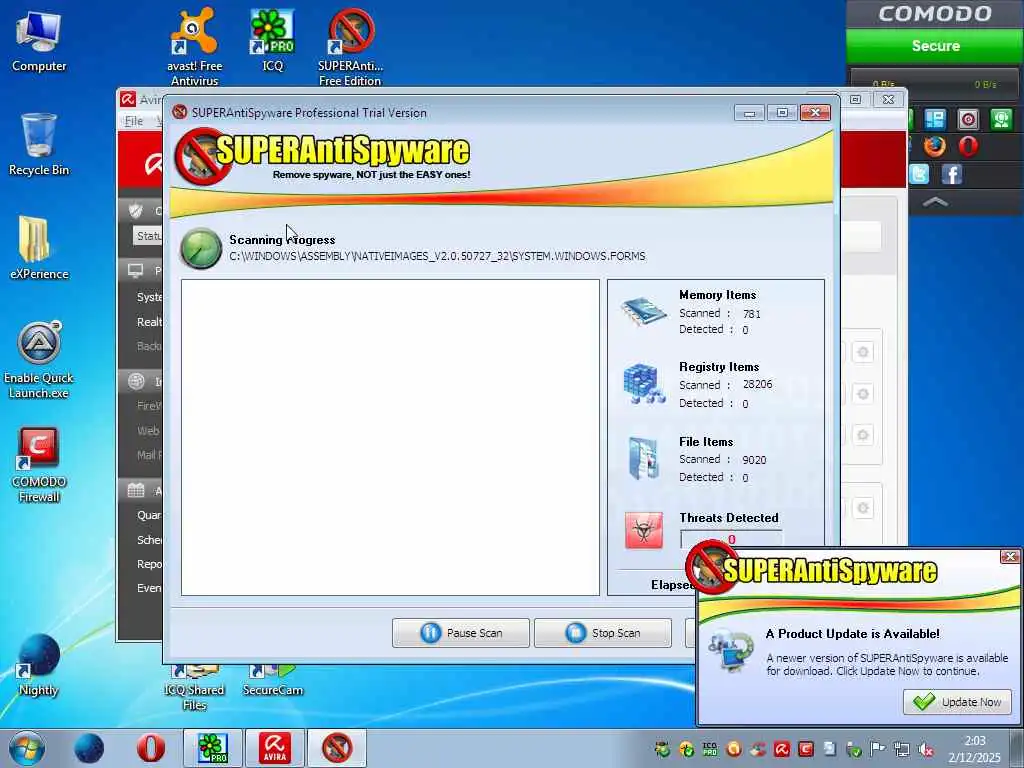The width and height of the screenshot is (1024, 768).
Task: Select the SecureCam desktop shortcut
Action: tap(272, 681)
